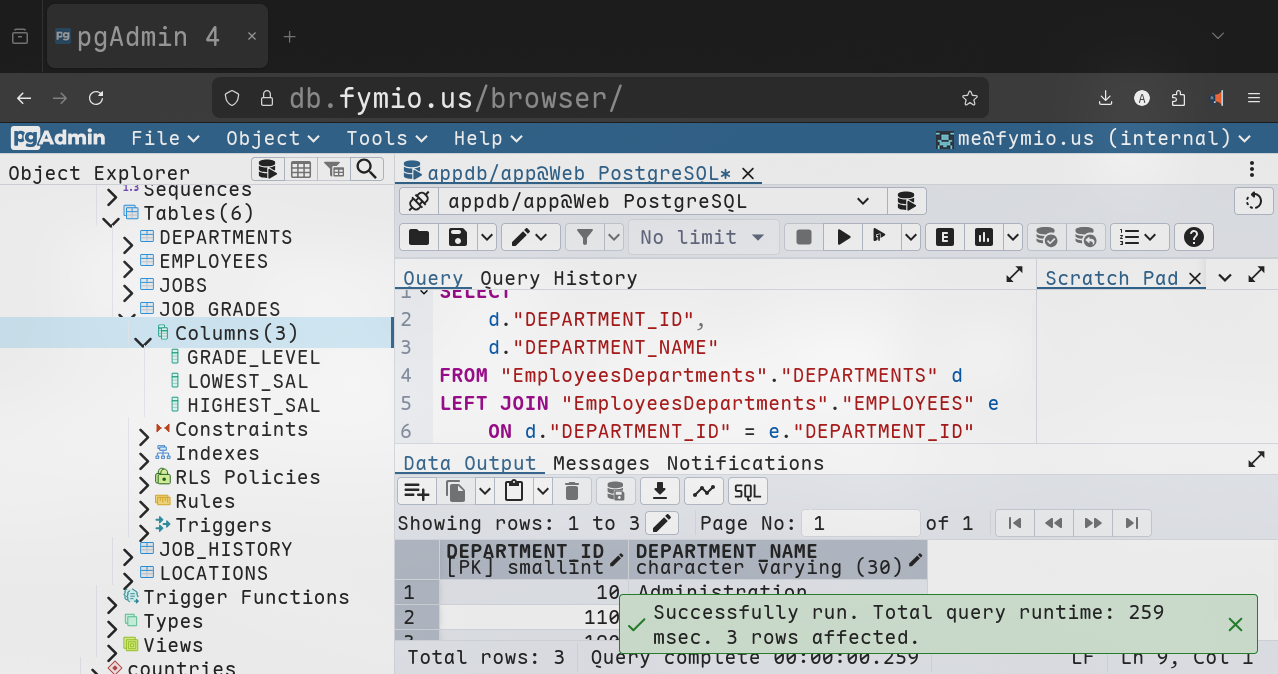This screenshot has height=674, width=1278.
Task: Download results as CSV file
Action: [659, 491]
